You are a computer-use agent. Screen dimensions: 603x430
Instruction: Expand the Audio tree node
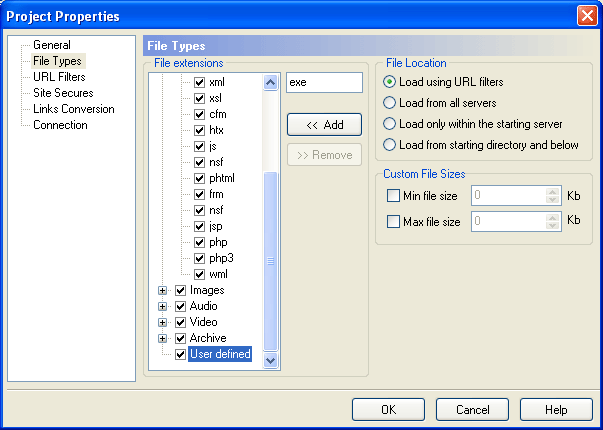click(162, 307)
